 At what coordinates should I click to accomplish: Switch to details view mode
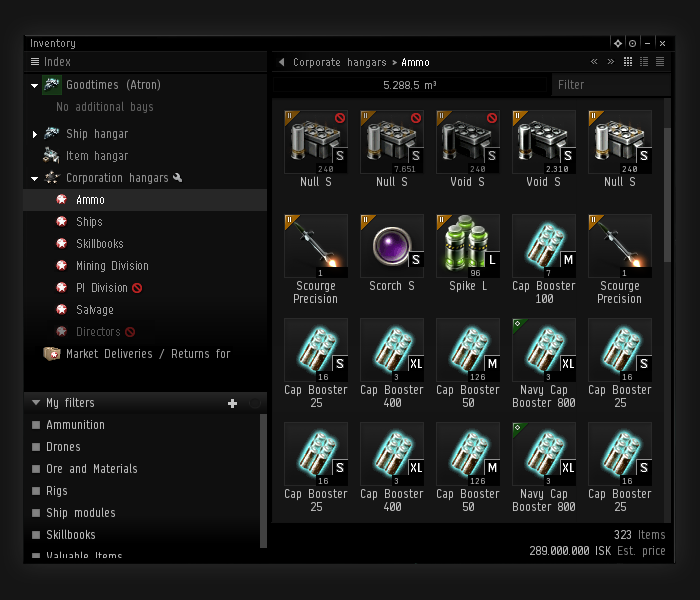coord(644,62)
